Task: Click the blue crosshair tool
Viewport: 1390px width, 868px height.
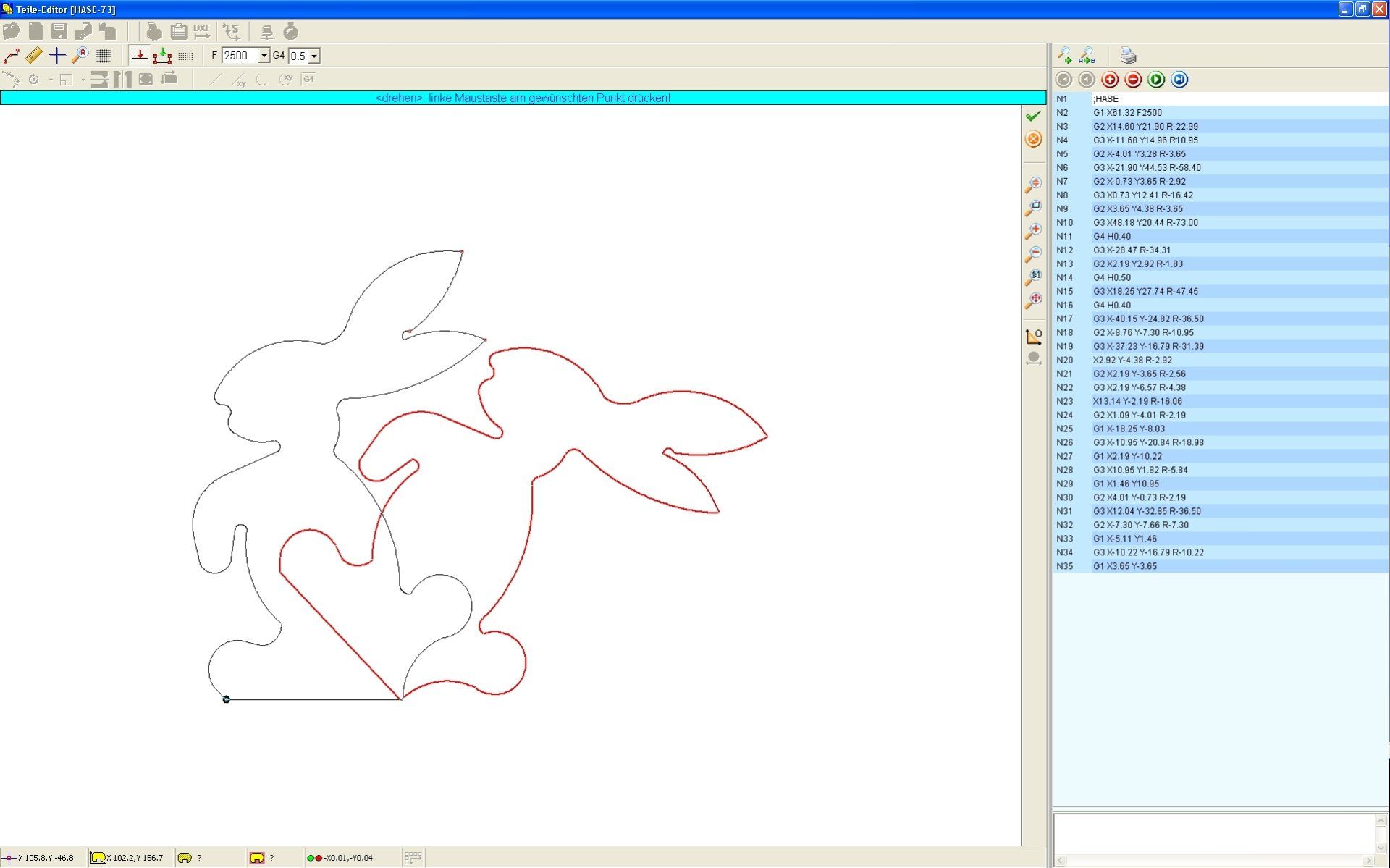Action: coord(57,56)
